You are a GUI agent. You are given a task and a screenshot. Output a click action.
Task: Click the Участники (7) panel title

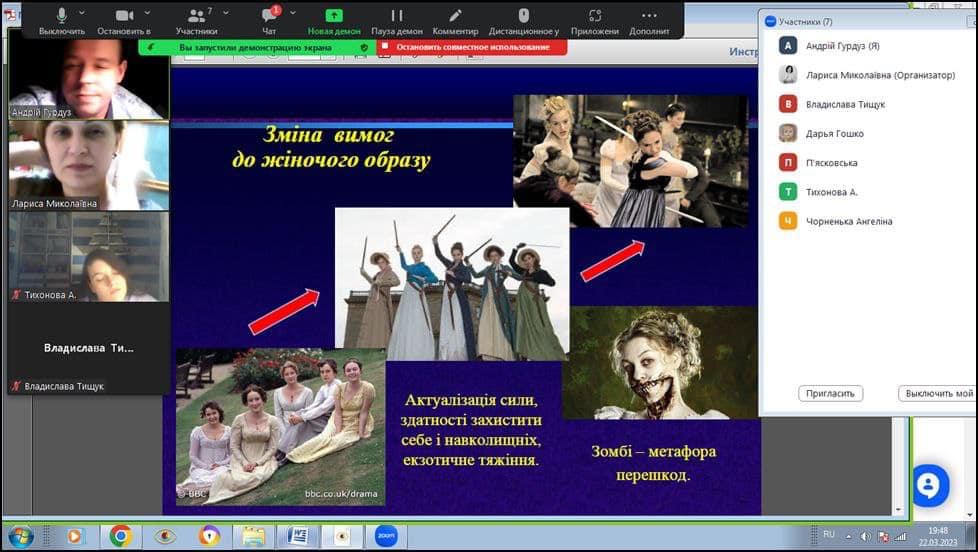[x=805, y=21]
